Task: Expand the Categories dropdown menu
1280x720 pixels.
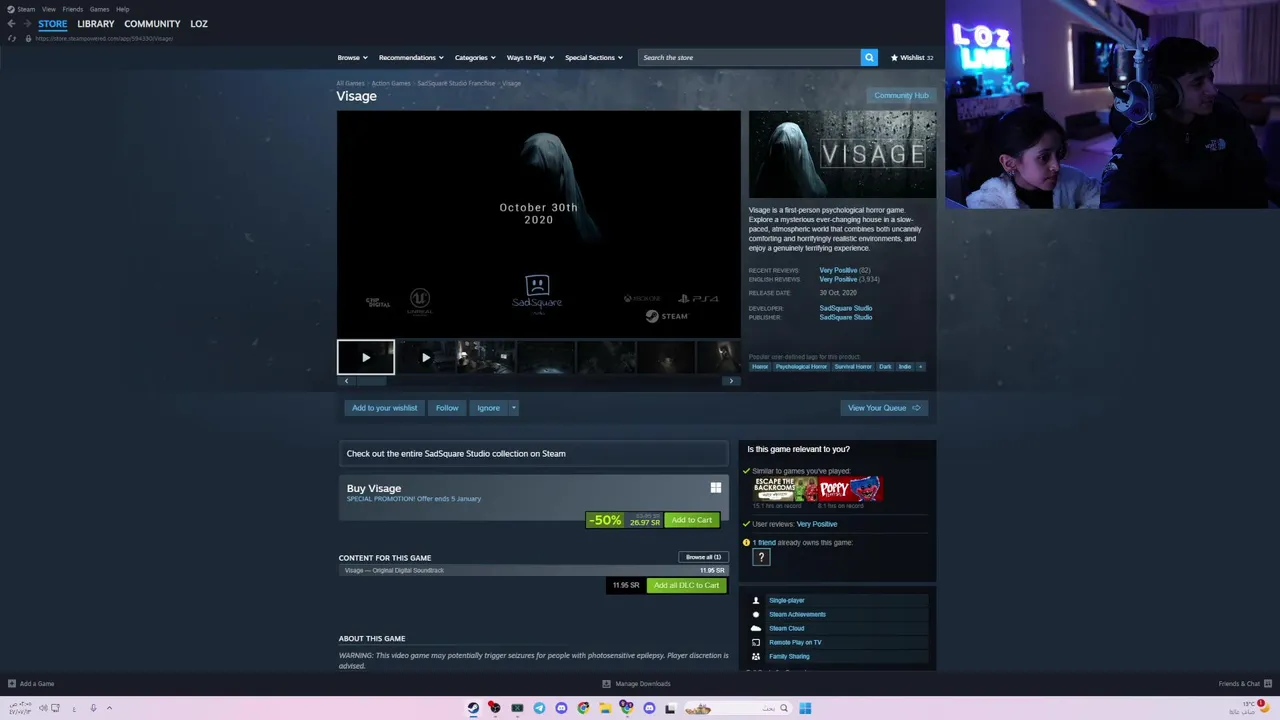Action: tap(475, 57)
